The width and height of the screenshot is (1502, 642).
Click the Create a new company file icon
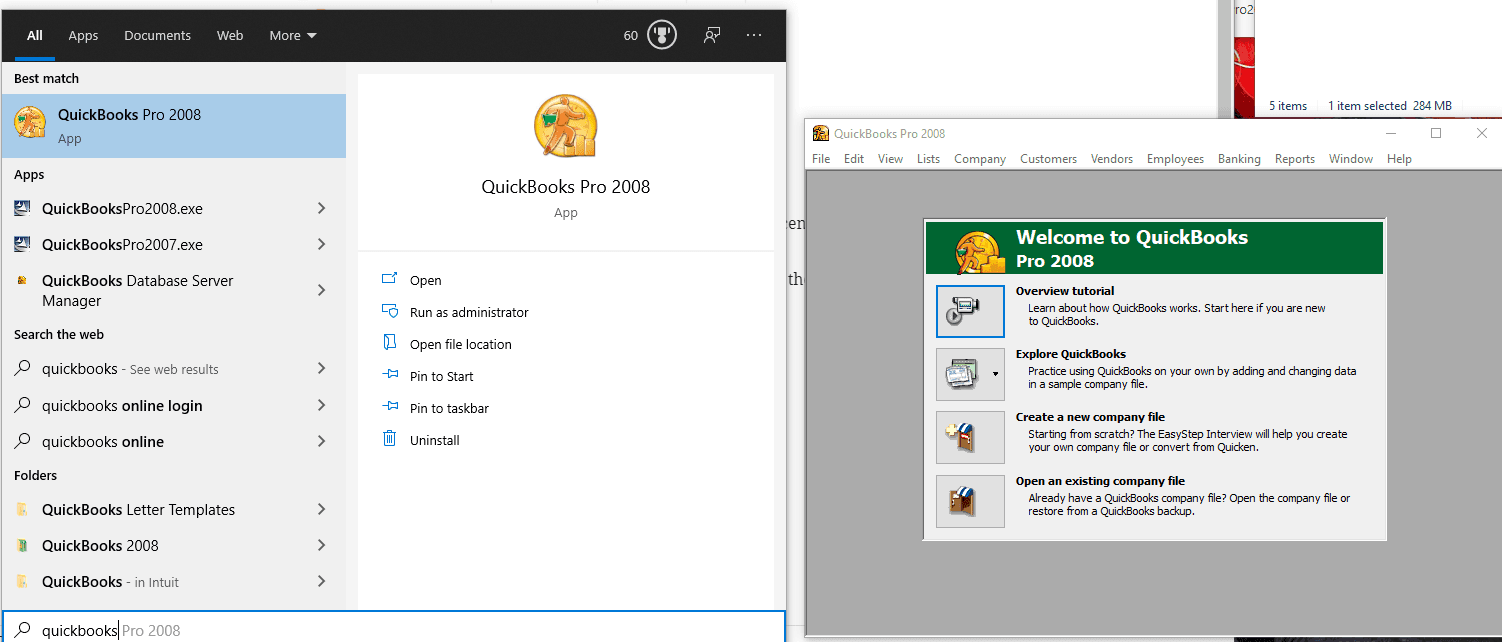[970, 437]
